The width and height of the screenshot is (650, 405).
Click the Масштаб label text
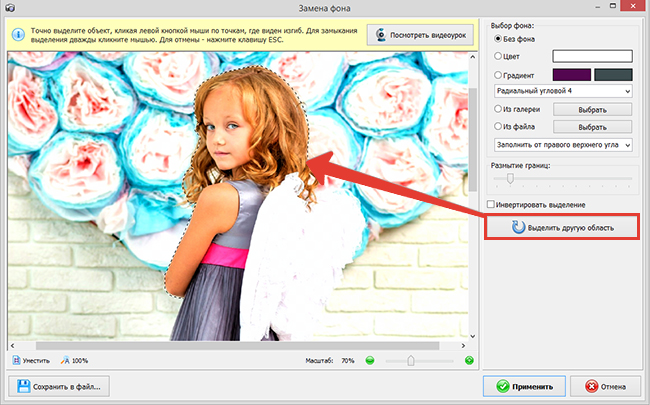319,361
